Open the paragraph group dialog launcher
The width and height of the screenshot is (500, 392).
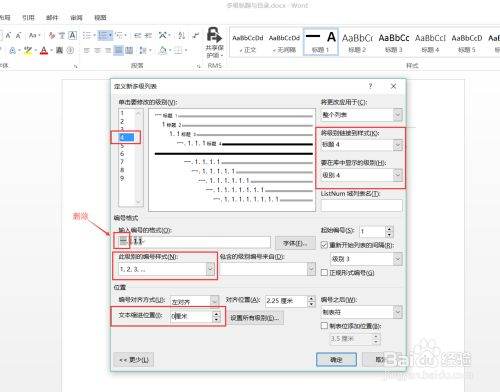click(x=198, y=66)
